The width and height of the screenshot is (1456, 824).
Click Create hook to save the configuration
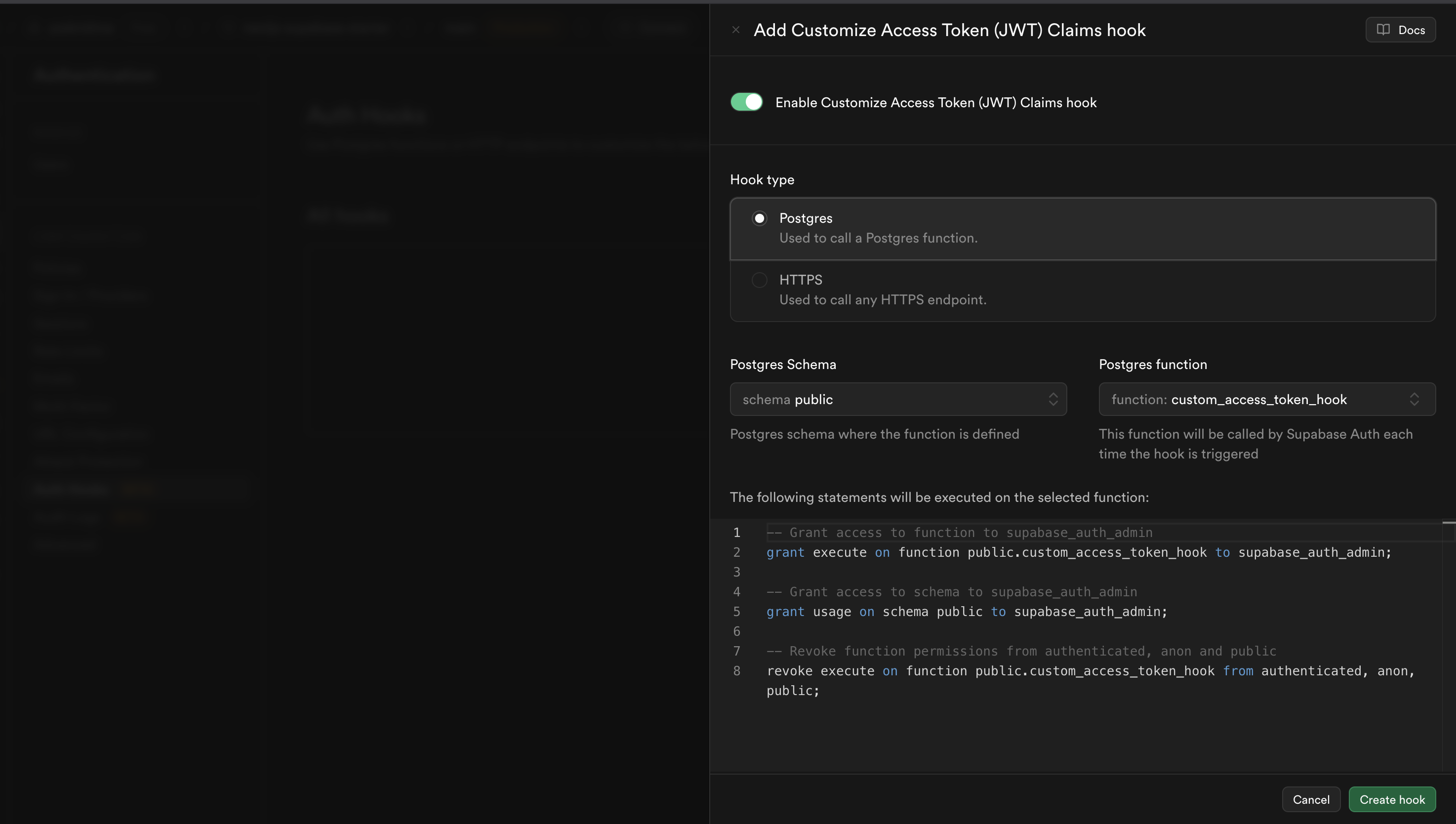click(1392, 799)
